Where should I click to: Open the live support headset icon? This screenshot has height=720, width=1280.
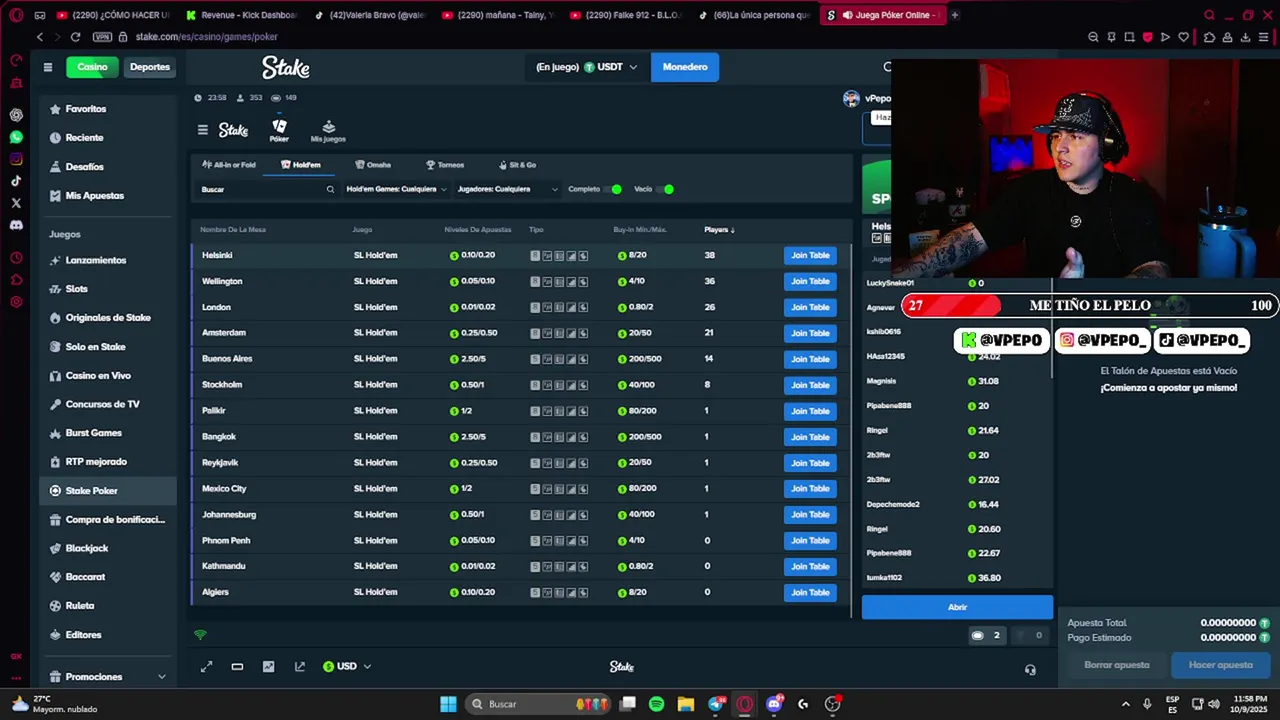1030,669
